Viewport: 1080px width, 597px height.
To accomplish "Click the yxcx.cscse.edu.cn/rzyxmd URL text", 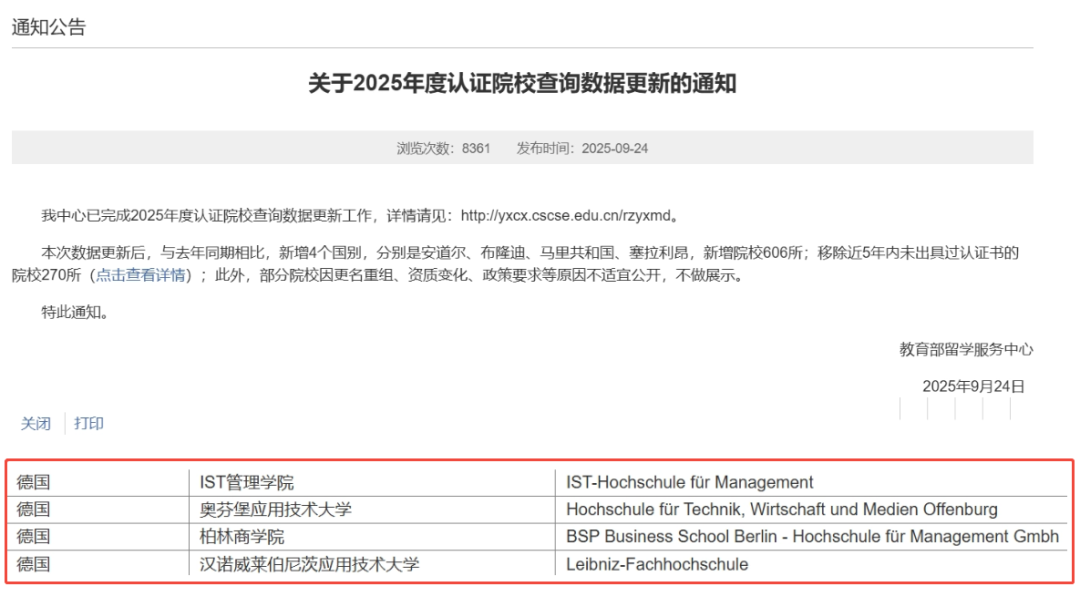I will pos(568,215).
